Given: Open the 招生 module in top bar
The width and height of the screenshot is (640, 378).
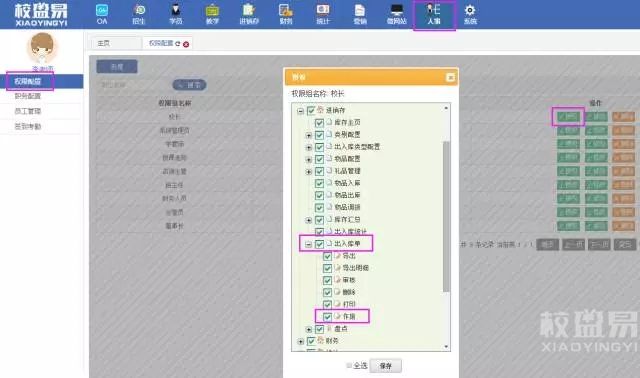Looking at the screenshot, I should tap(139, 14).
